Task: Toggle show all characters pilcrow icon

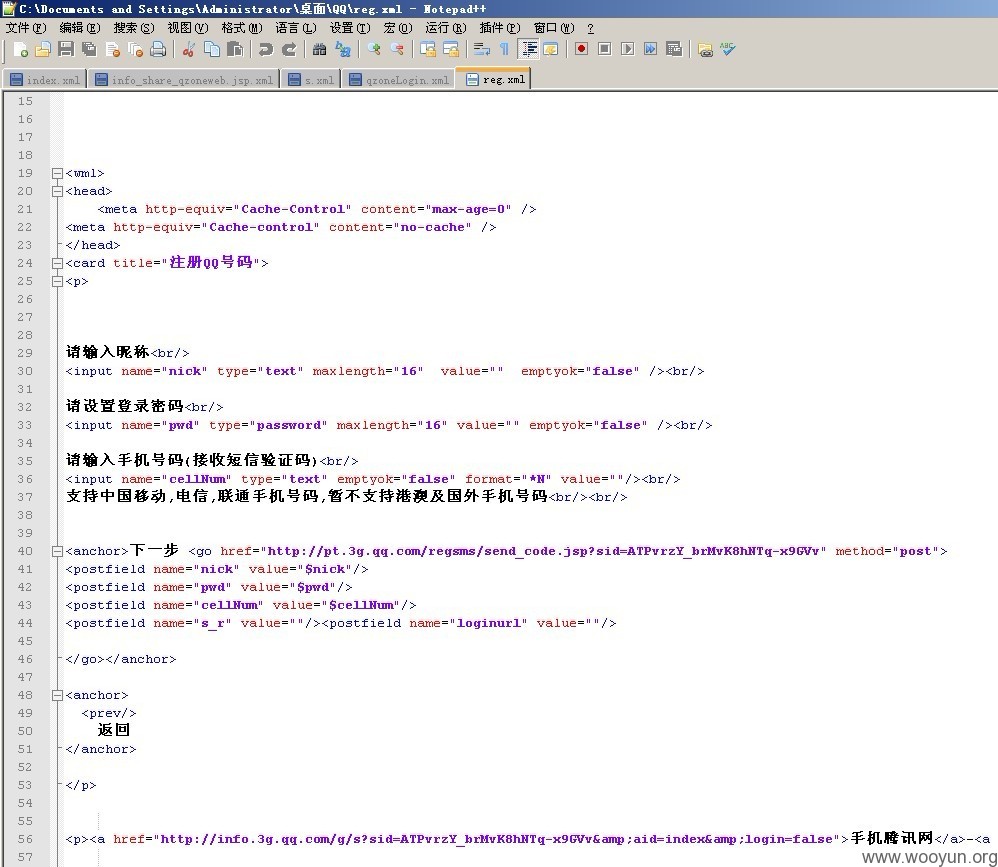Action: tap(505, 50)
